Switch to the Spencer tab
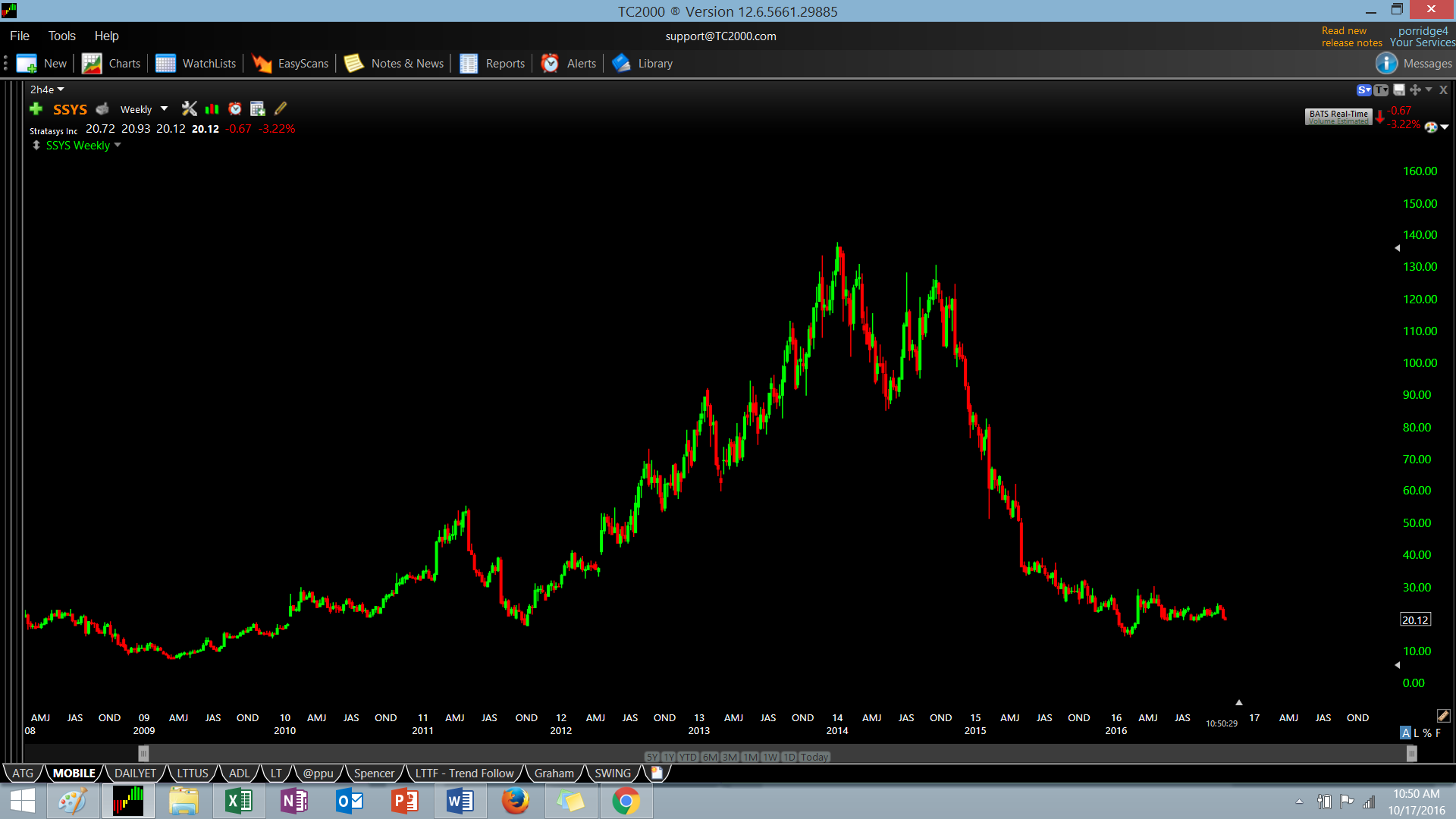Viewport: 1456px width, 819px height. click(x=374, y=773)
